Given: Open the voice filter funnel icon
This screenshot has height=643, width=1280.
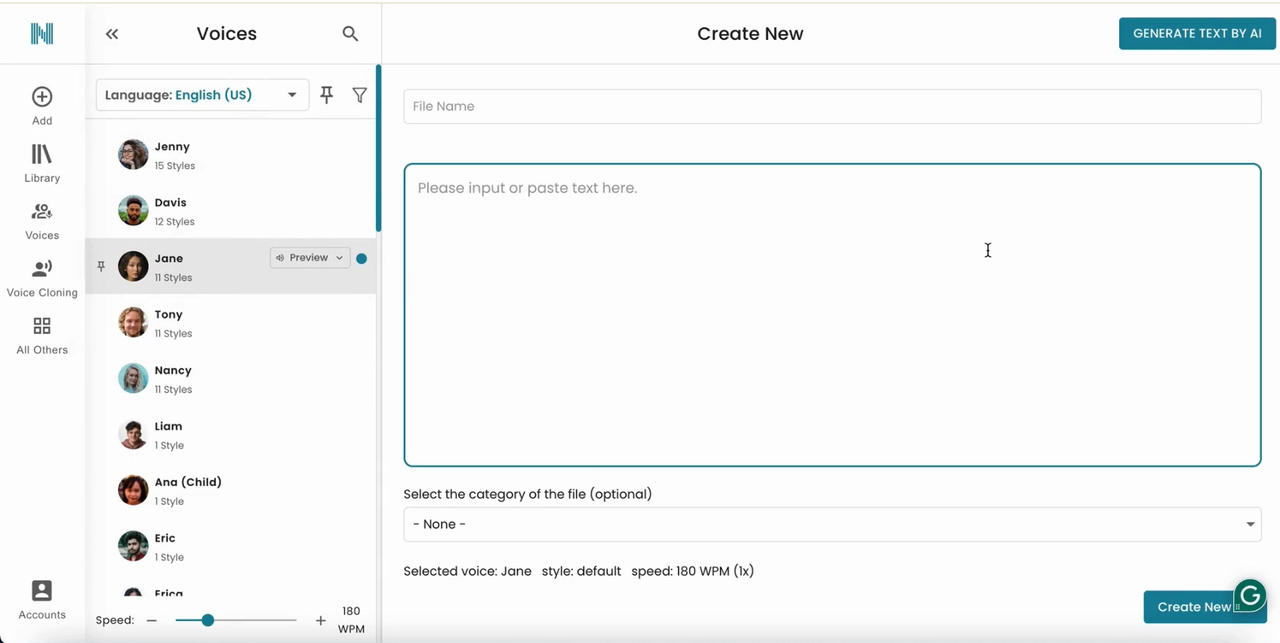Looking at the screenshot, I should pyautogui.click(x=359, y=95).
